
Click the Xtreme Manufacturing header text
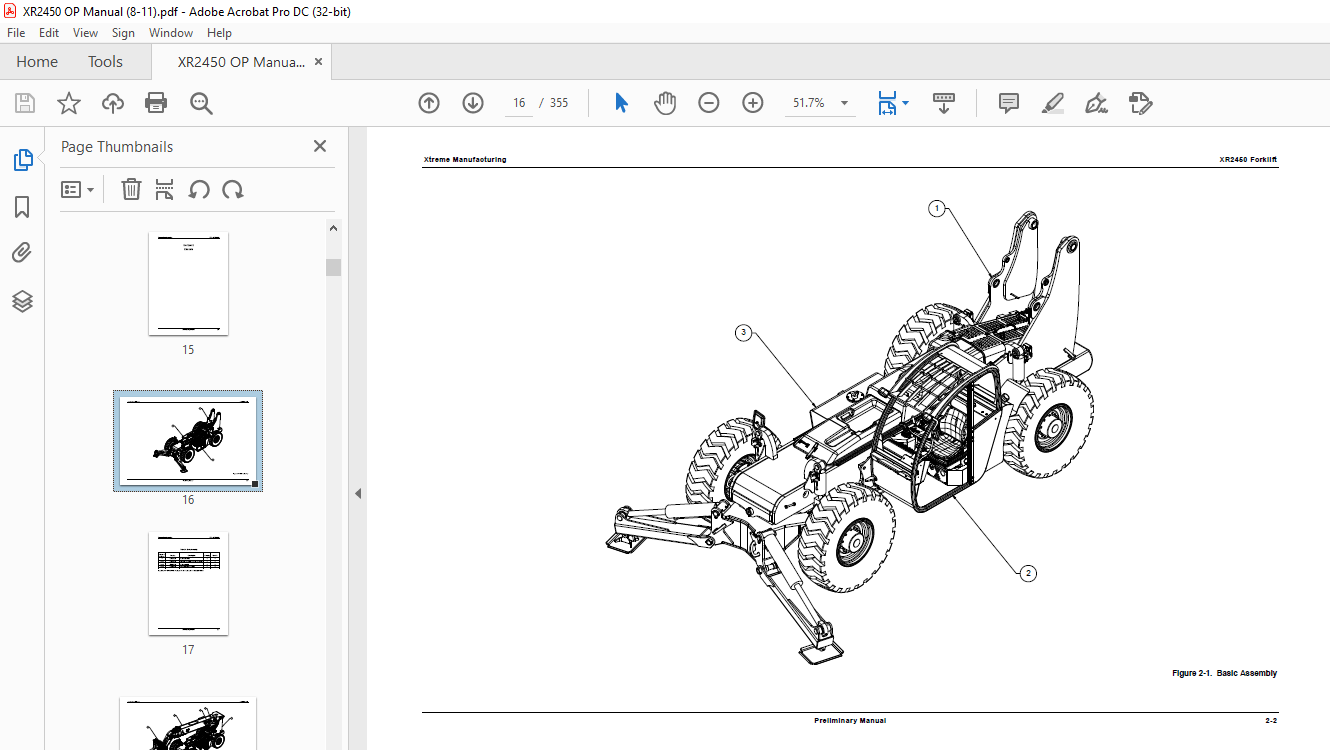465,160
